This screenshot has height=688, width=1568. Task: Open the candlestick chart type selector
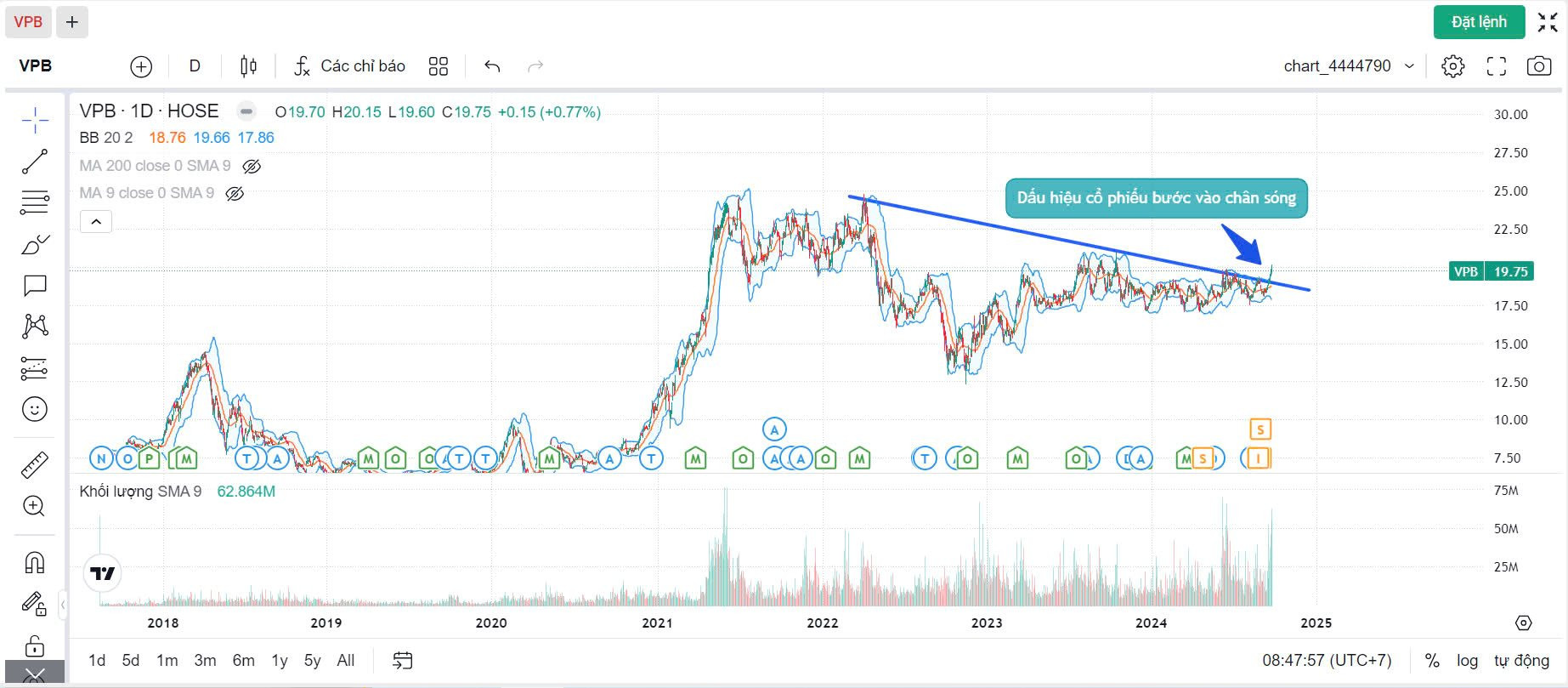point(248,66)
